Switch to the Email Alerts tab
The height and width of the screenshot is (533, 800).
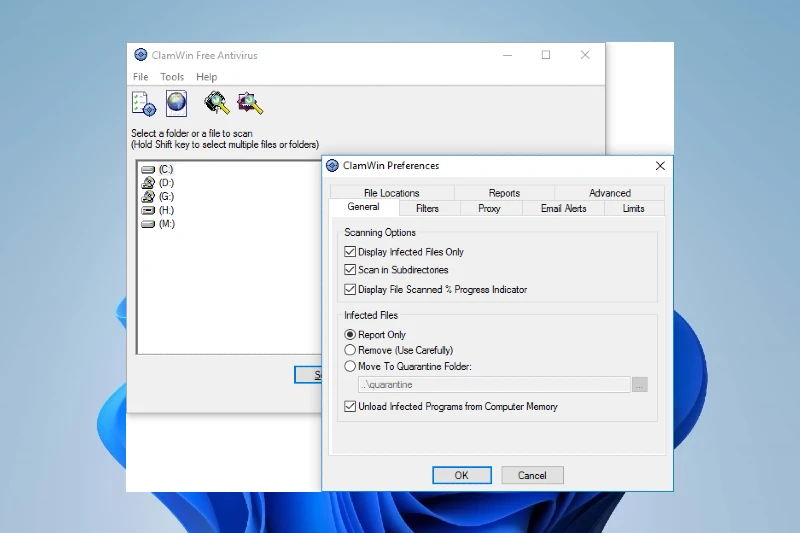point(563,208)
